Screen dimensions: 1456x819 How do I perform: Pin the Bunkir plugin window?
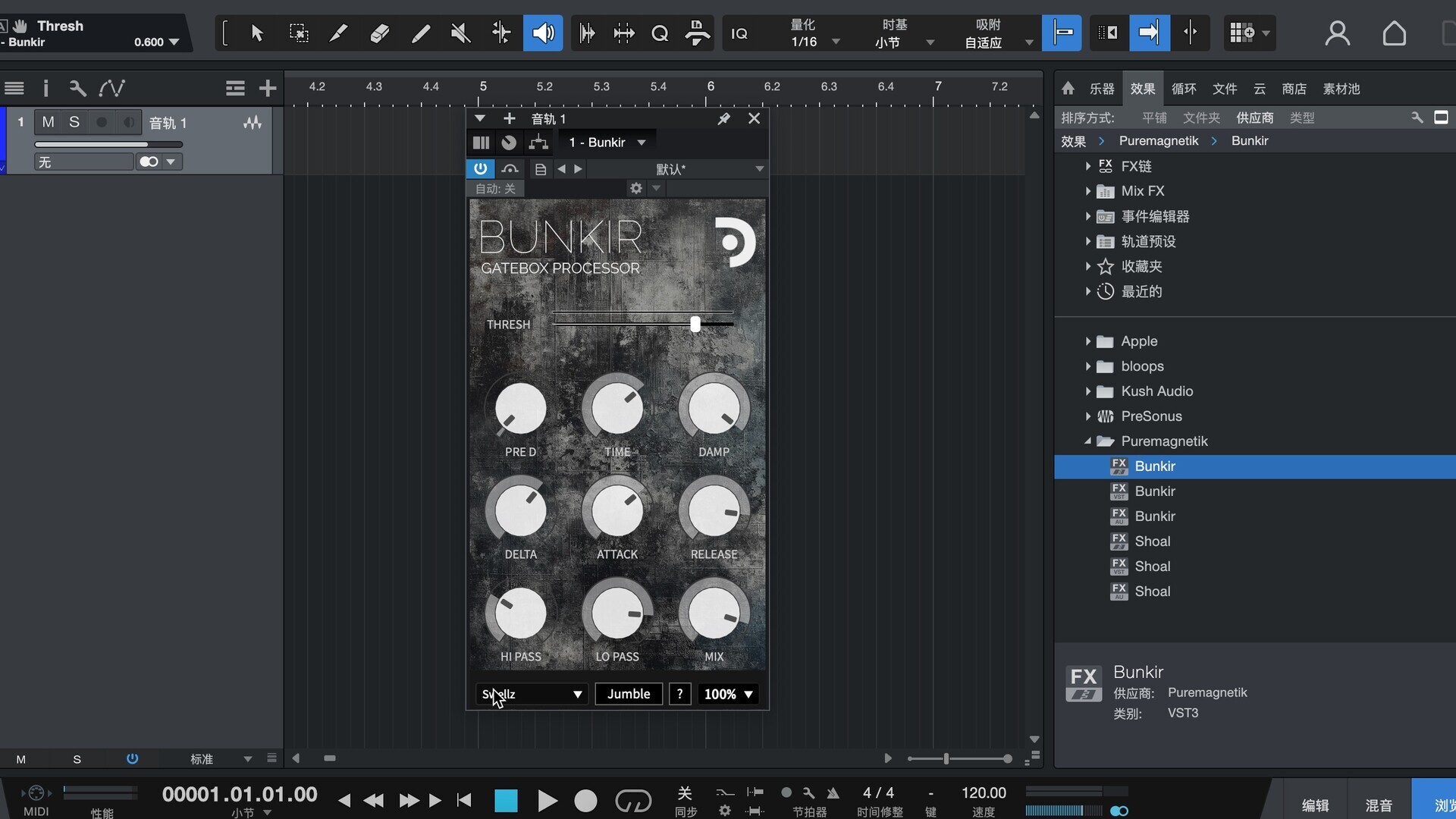point(723,118)
